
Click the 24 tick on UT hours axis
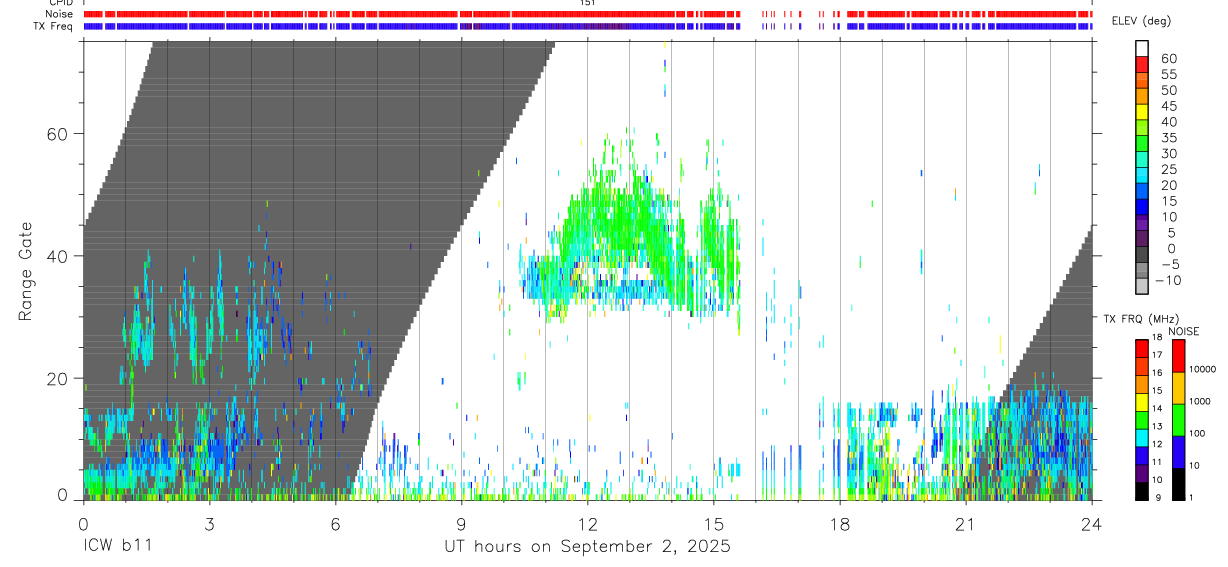1091,524
